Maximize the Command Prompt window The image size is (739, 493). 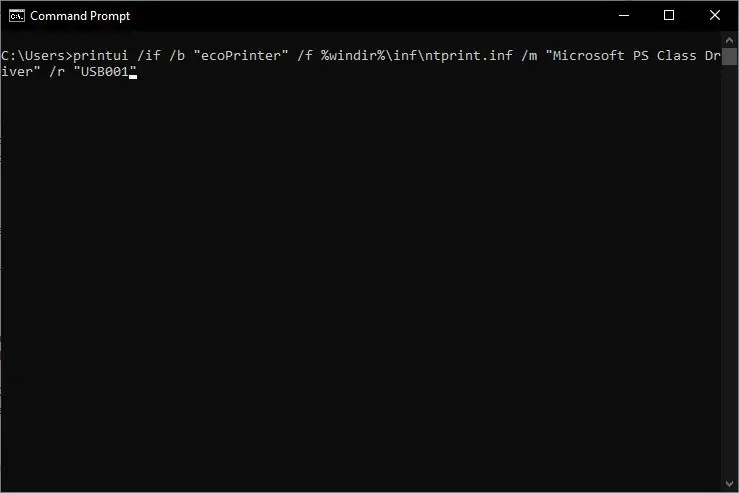[x=669, y=16]
